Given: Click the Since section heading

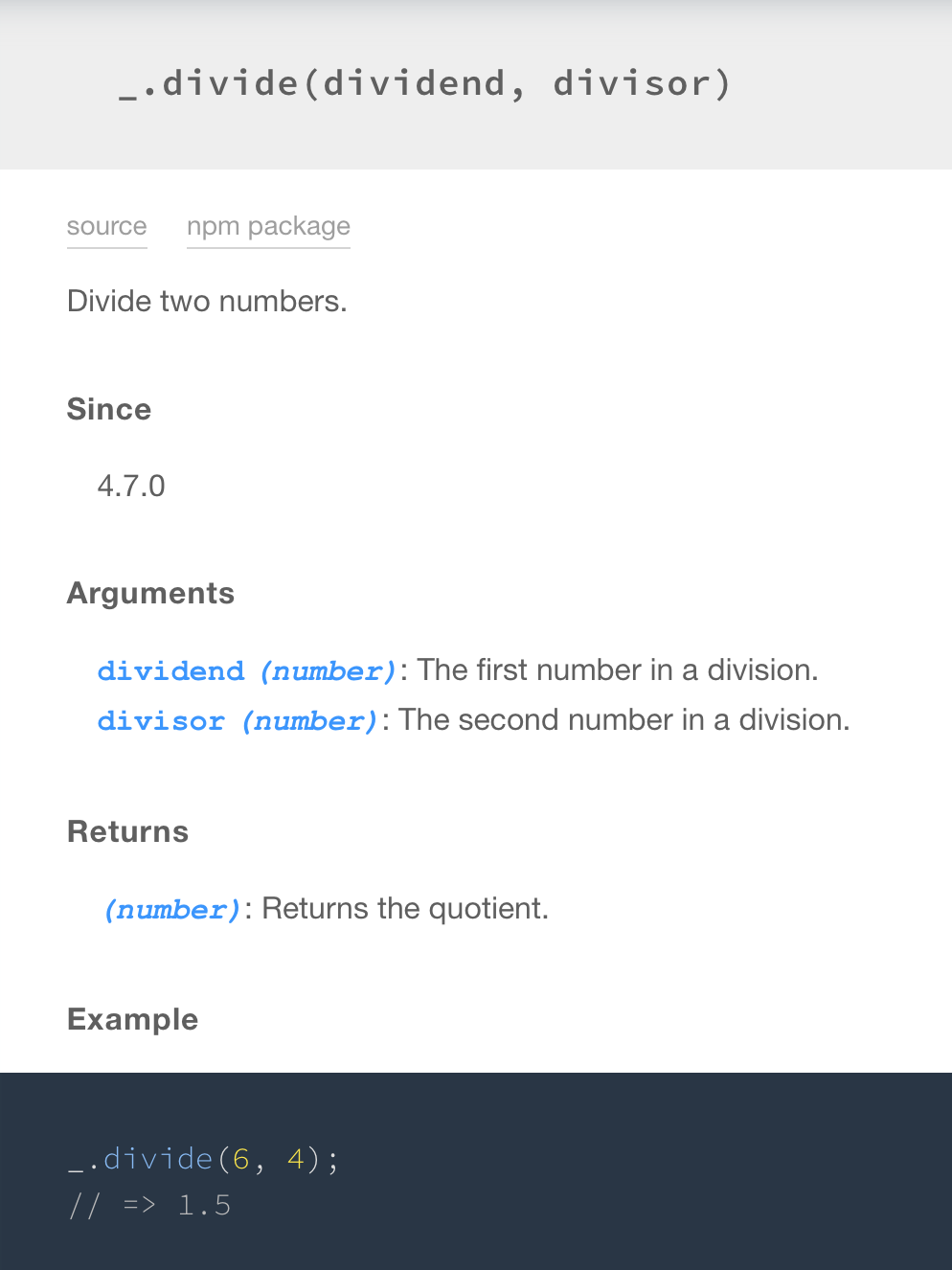Looking at the screenshot, I should tap(108, 409).
